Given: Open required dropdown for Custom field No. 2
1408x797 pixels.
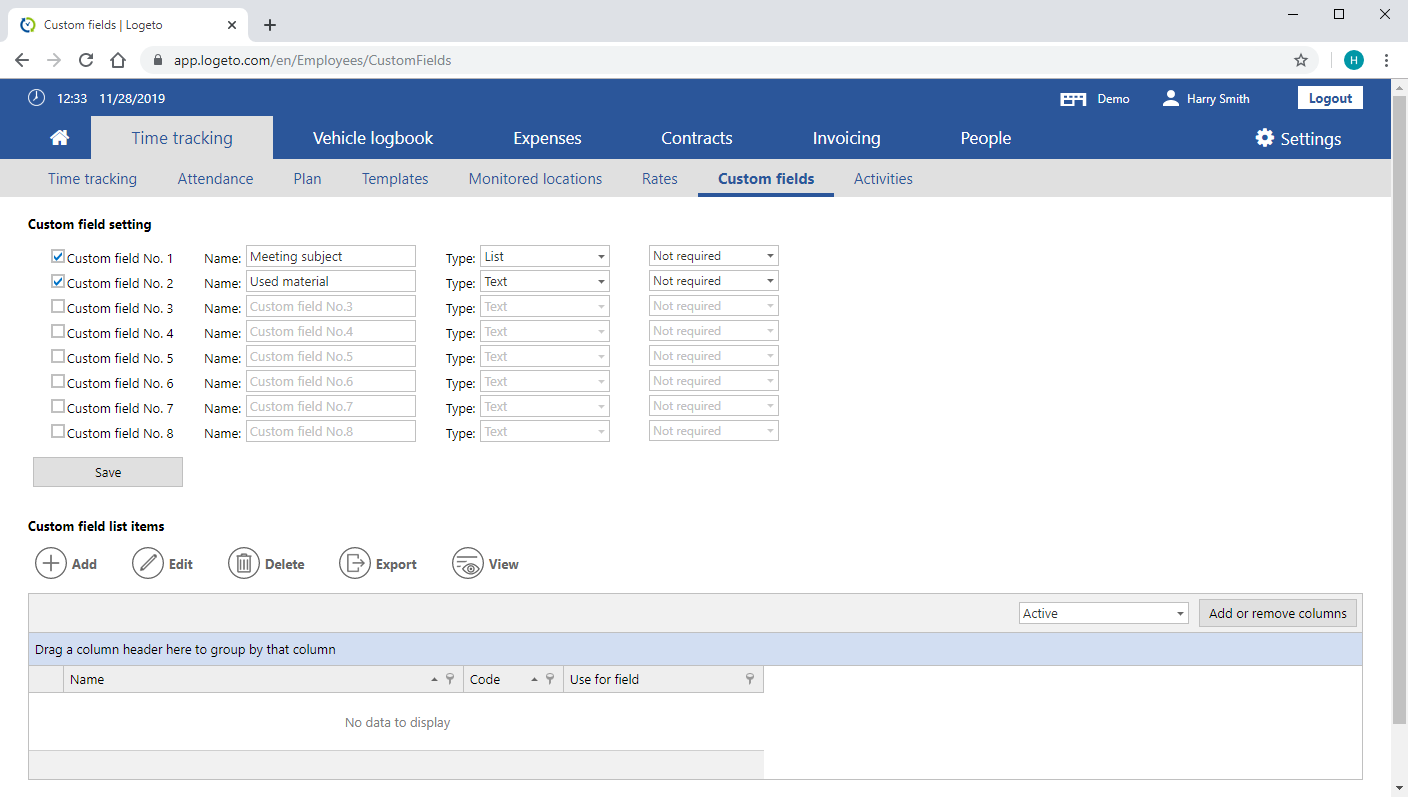Looking at the screenshot, I should coord(714,281).
